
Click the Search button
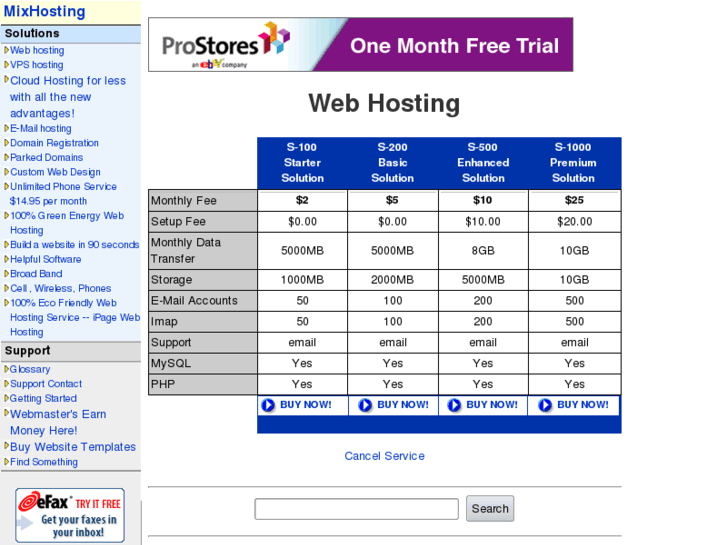pos(490,508)
